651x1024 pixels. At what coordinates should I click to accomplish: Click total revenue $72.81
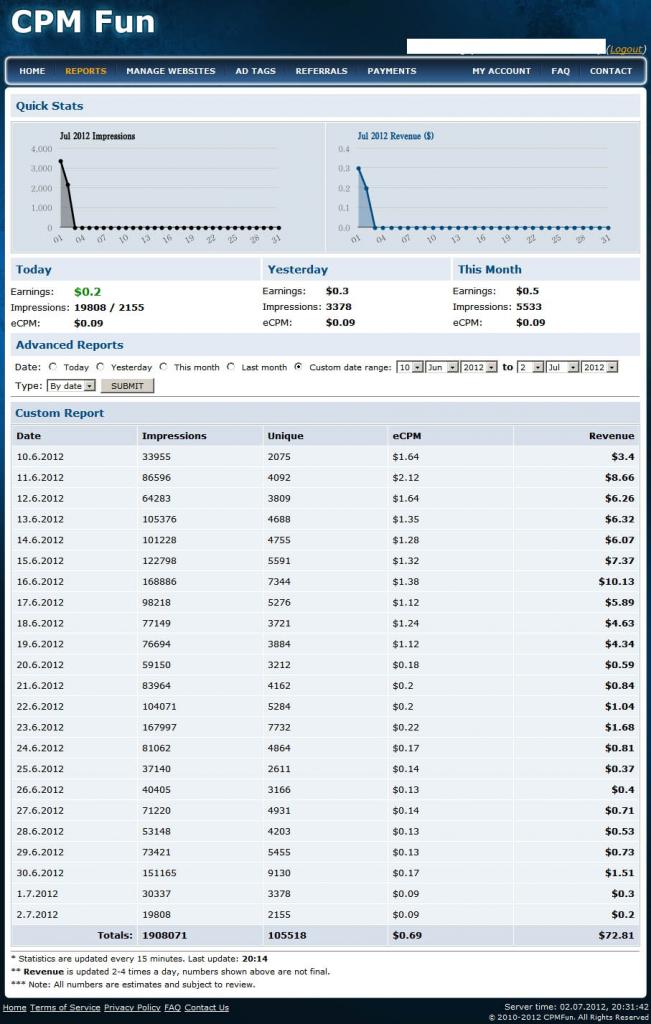616,935
